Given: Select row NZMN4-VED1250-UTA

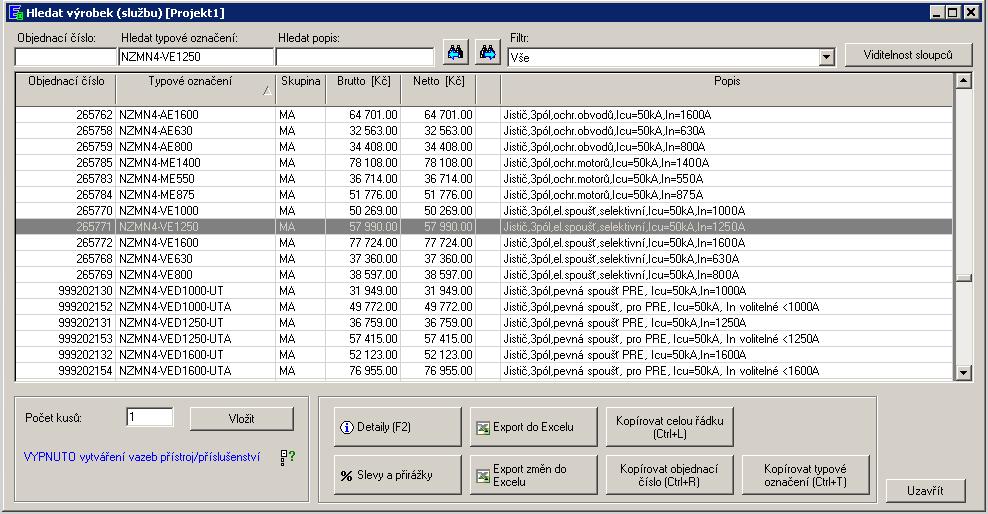Looking at the screenshot, I should 484,339.
